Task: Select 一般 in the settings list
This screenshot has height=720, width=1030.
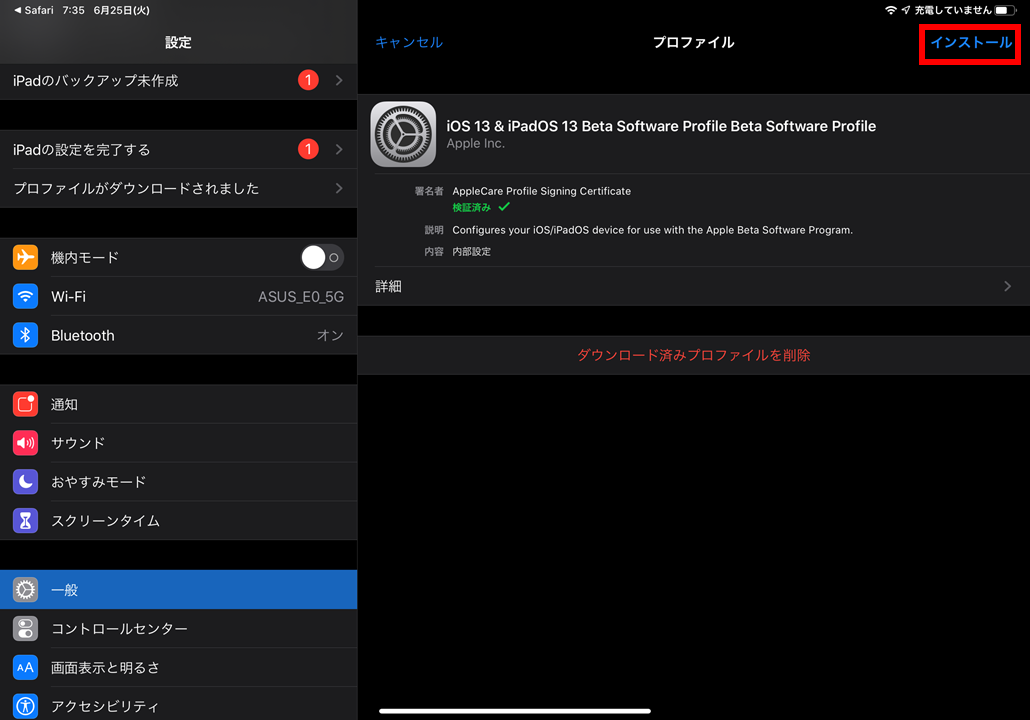Action: [179, 589]
